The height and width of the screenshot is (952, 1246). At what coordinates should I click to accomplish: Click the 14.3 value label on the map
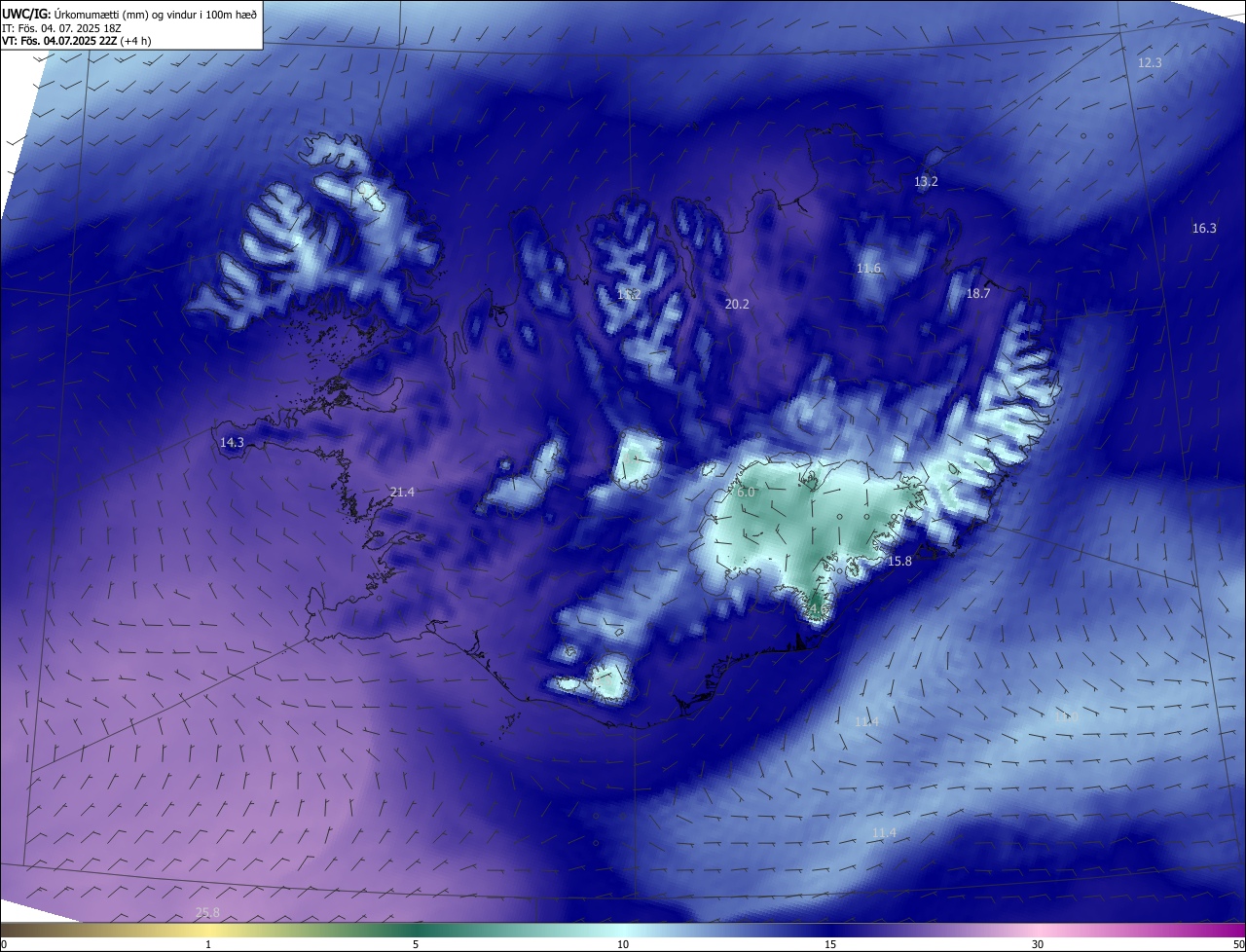232,442
